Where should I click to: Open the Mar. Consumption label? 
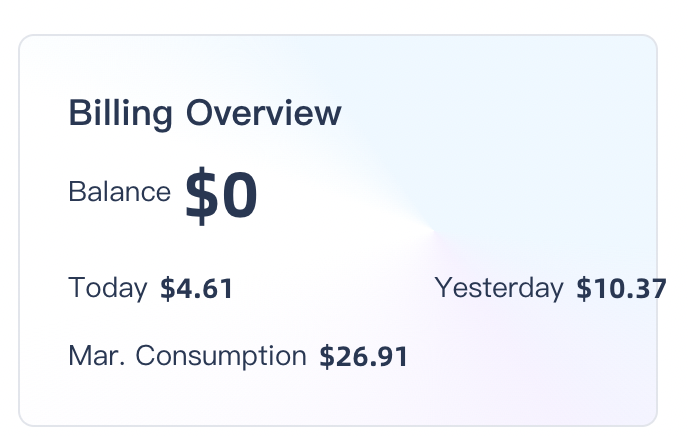click(187, 356)
